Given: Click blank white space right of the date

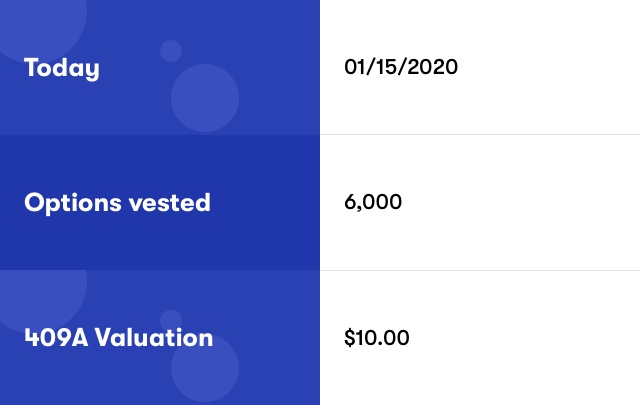Looking at the screenshot, I should [547, 67].
